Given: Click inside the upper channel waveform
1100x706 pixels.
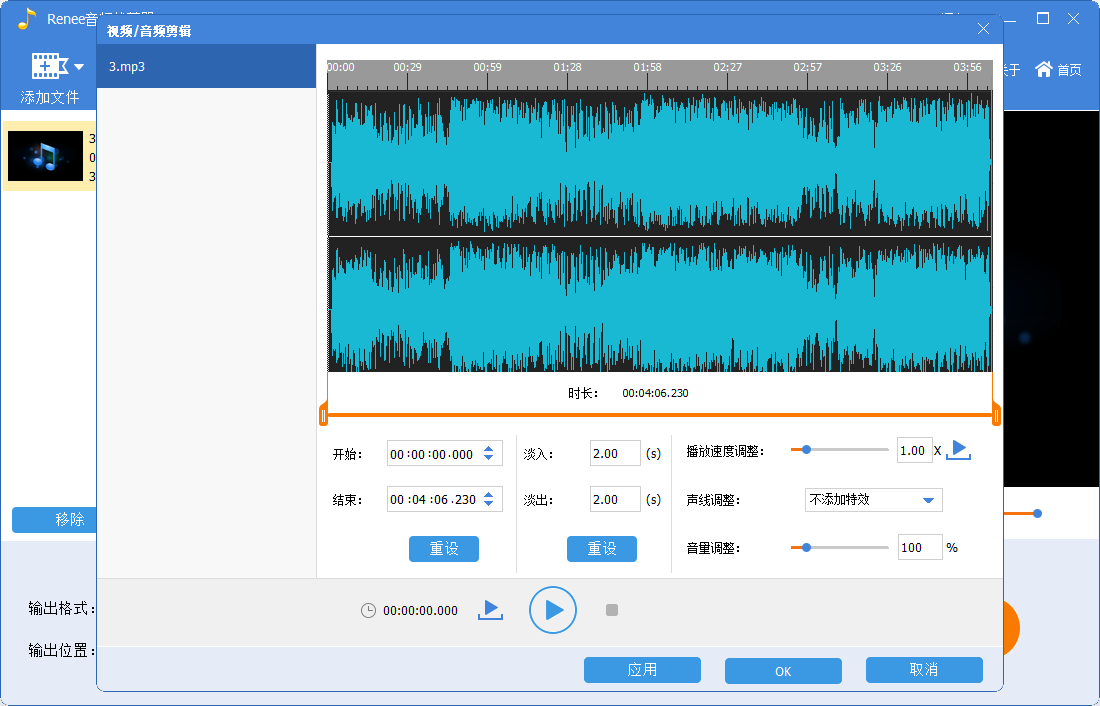Looking at the screenshot, I should click(659, 164).
